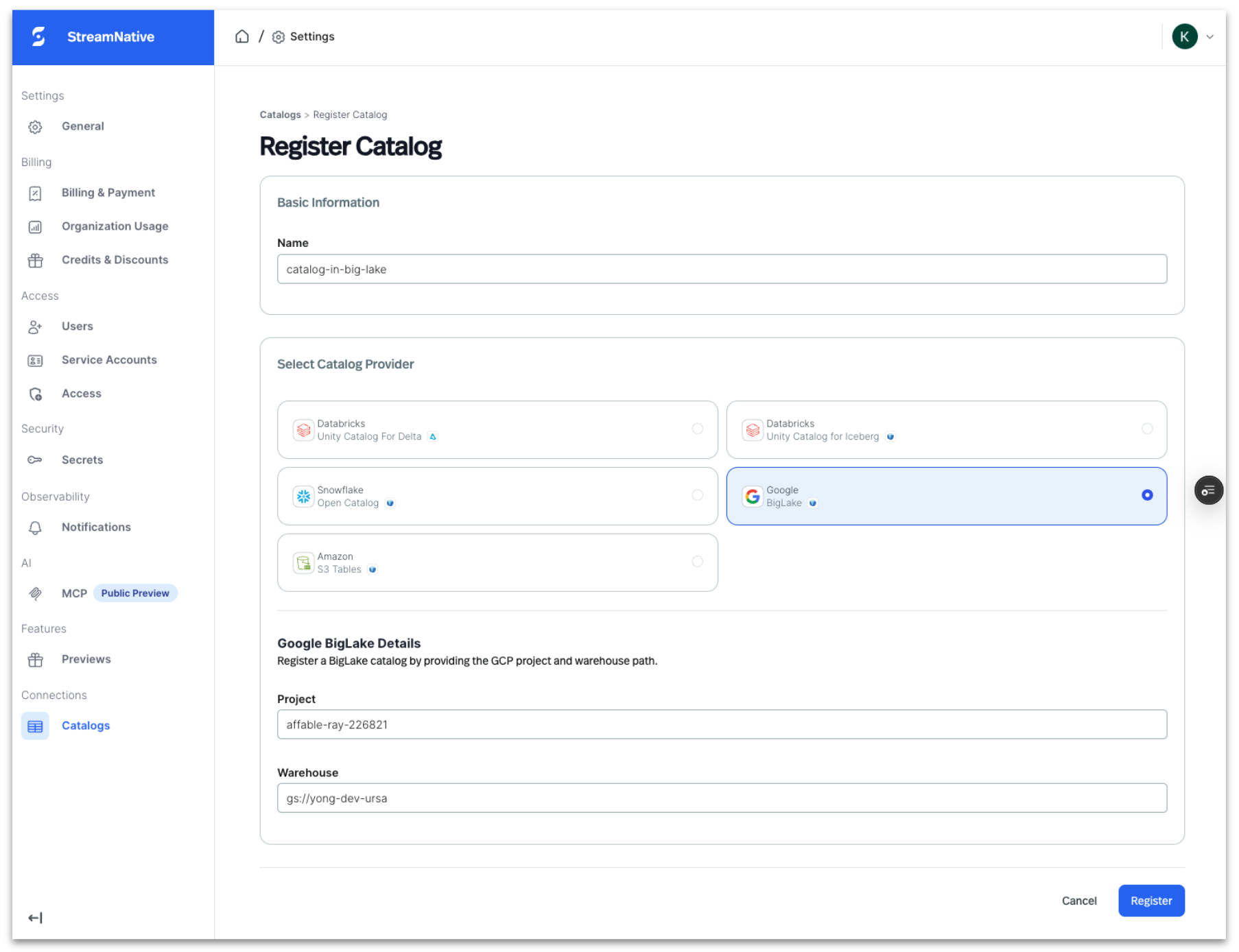Viewport: 1239px width, 952px height.
Task: Select Snowflake Open Catalog radio button
Action: click(697, 495)
